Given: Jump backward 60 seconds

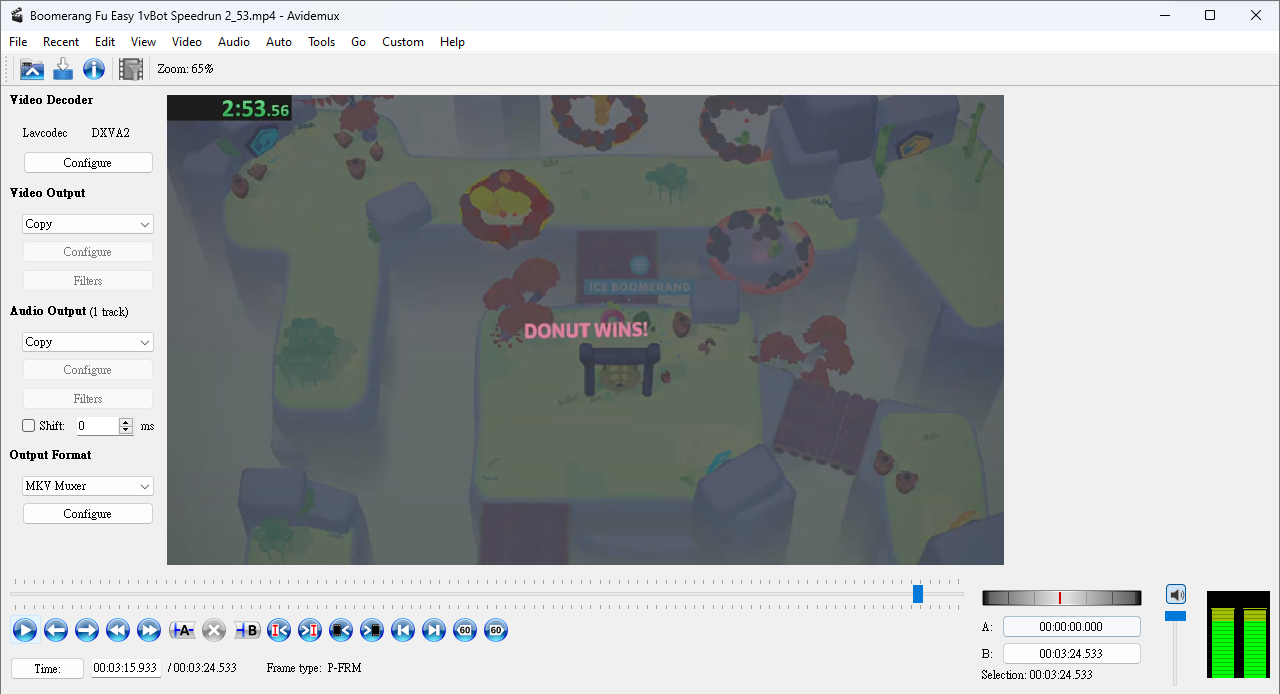Looking at the screenshot, I should (x=465, y=630).
